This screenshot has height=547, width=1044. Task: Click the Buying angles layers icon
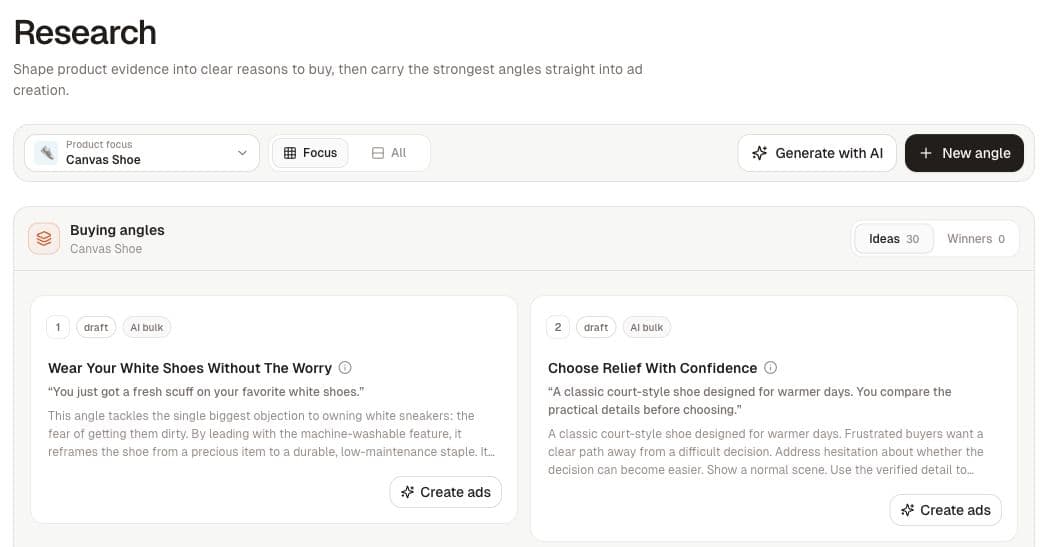[44, 238]
